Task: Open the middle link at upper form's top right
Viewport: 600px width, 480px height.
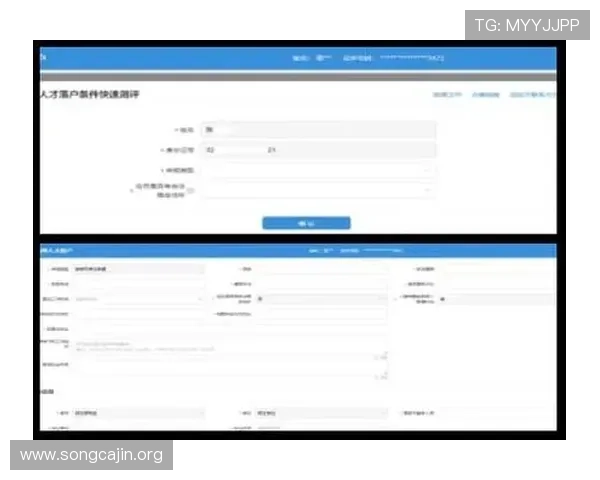Action: point(486,95)
